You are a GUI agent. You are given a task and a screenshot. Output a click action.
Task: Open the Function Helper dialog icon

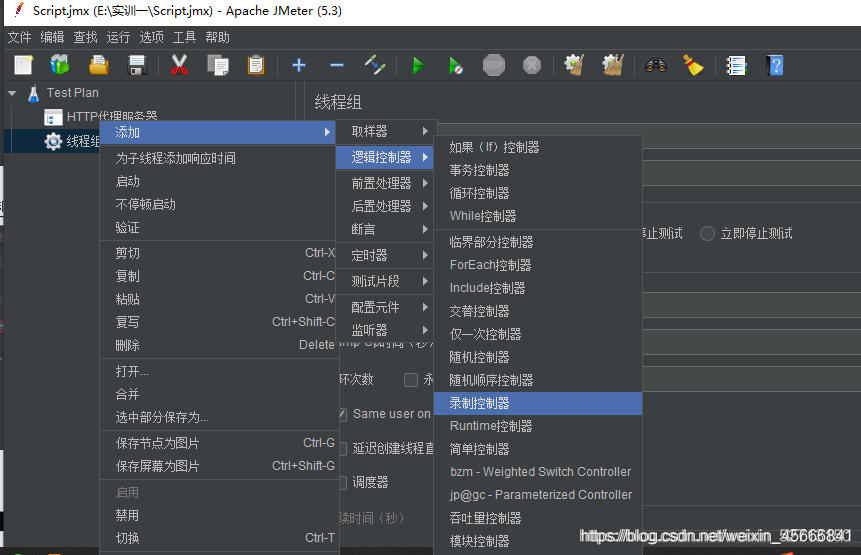736,65
